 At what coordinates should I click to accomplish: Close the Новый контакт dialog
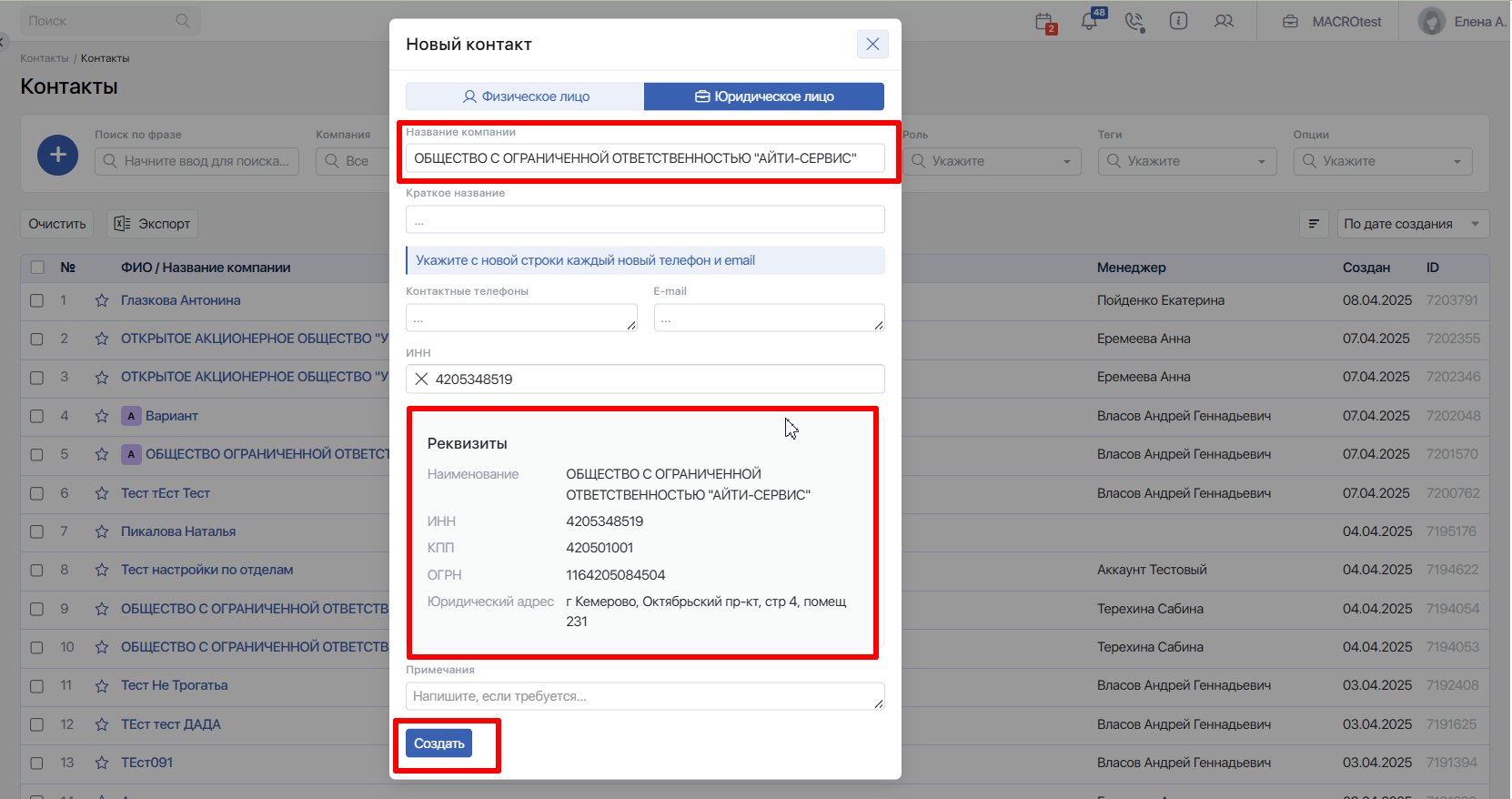pos(872,44)
